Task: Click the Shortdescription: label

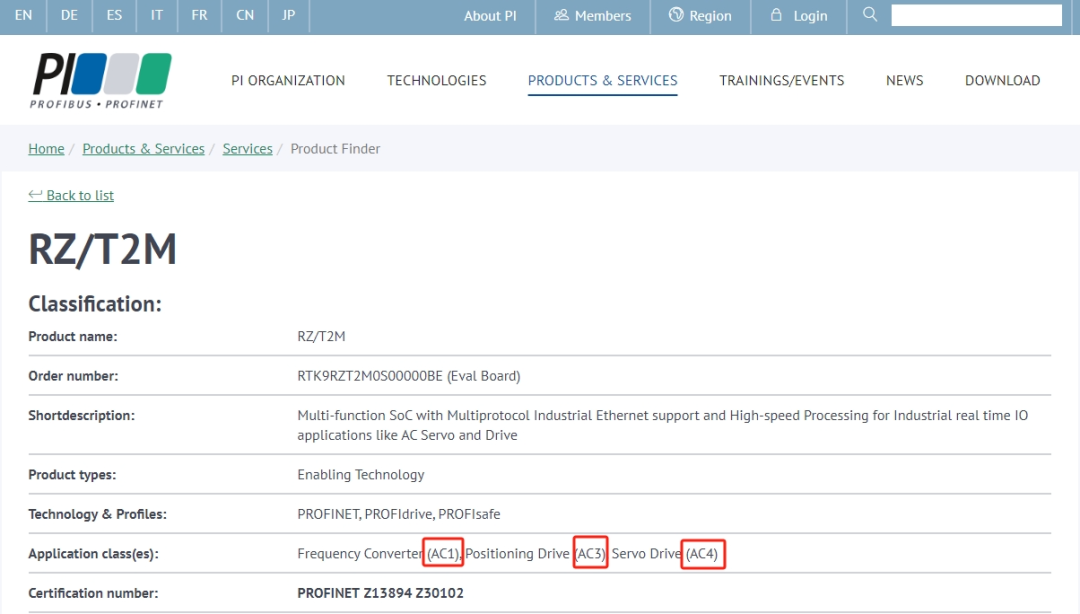Action: click(x=81, y=416)
